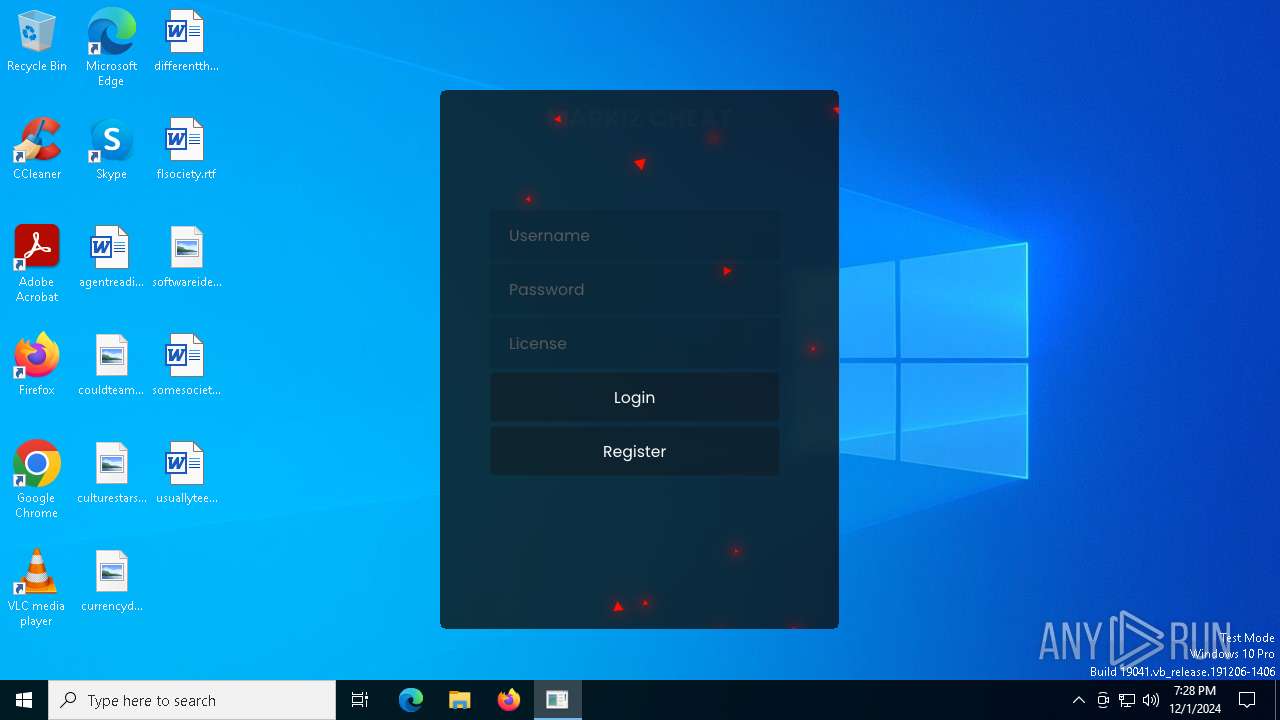Select the Adobe Acrobat shortcut

tap(37, 264)
